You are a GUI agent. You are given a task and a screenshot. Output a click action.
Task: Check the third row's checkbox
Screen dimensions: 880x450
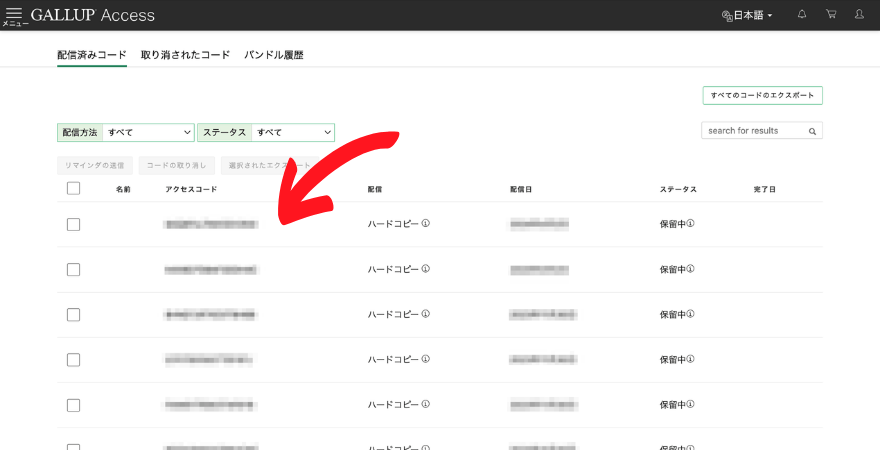pos(74,315)
